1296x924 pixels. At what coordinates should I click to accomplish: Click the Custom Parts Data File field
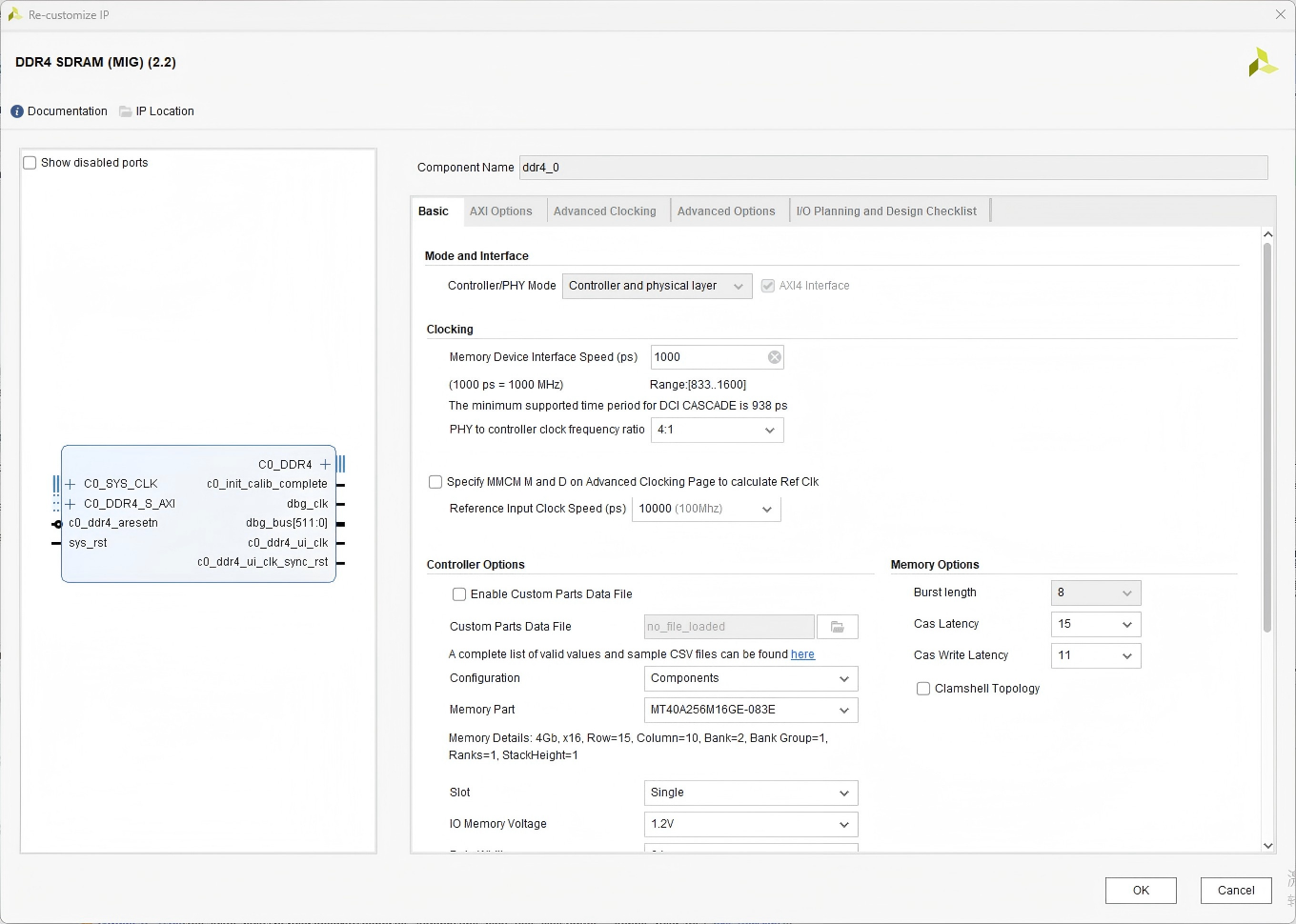(729, 627)
